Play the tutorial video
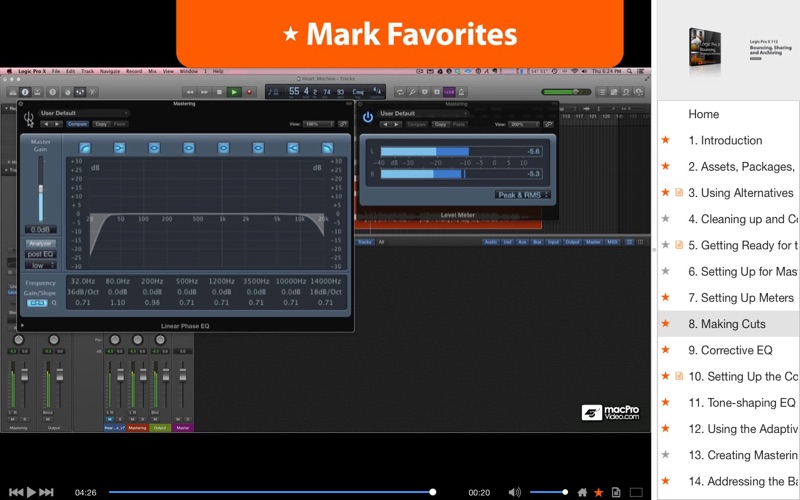The width and height of the screenshot is (800, 500). pos(31,492)
